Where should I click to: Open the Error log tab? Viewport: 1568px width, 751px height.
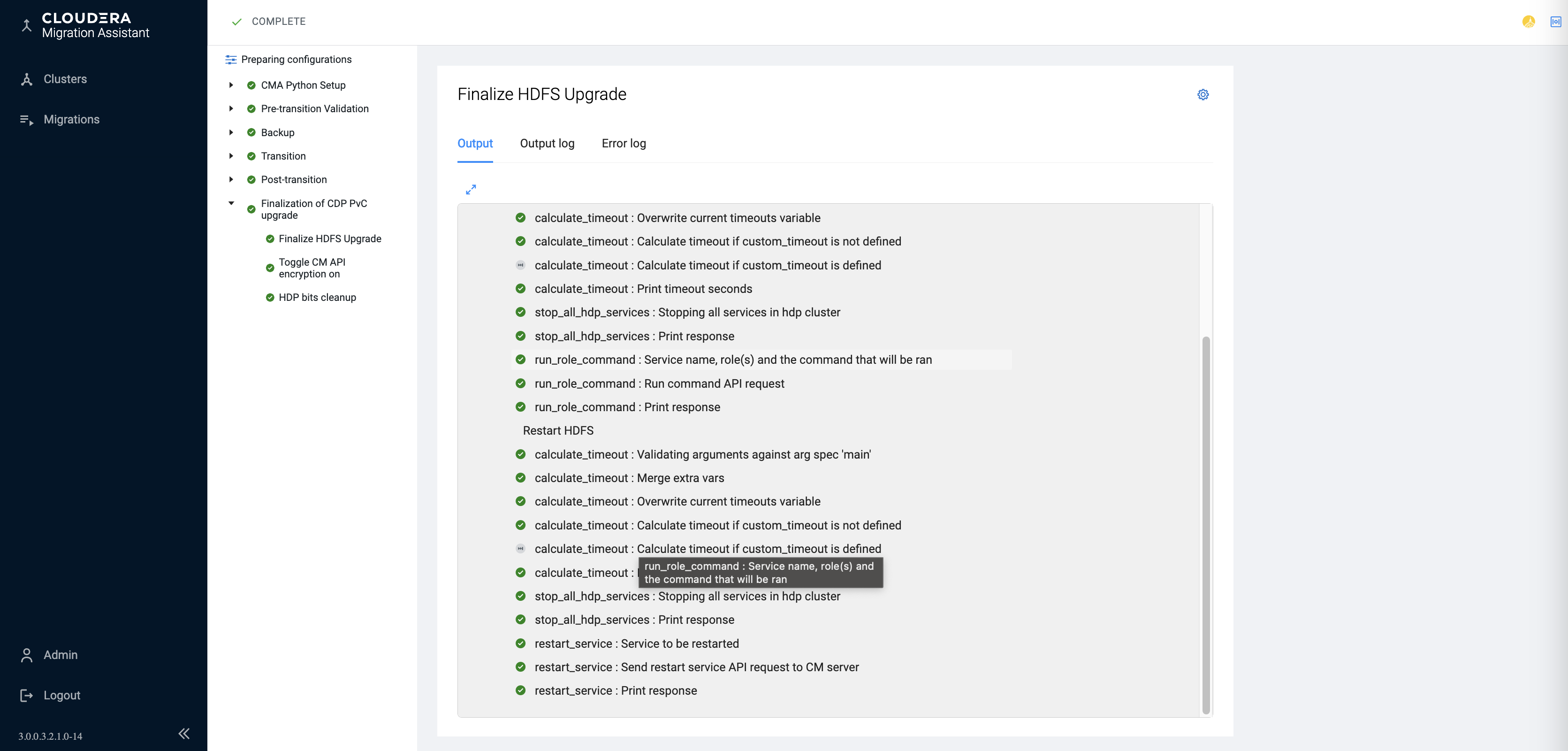tap(623, 143)
